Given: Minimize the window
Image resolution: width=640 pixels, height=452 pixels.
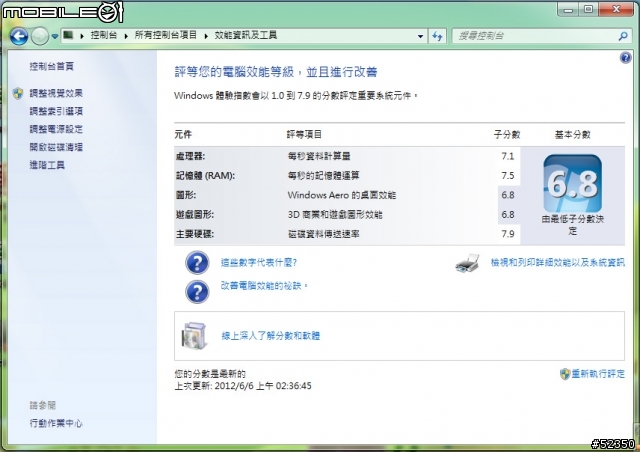Looking at the screenshot, I should click(568, 9).
